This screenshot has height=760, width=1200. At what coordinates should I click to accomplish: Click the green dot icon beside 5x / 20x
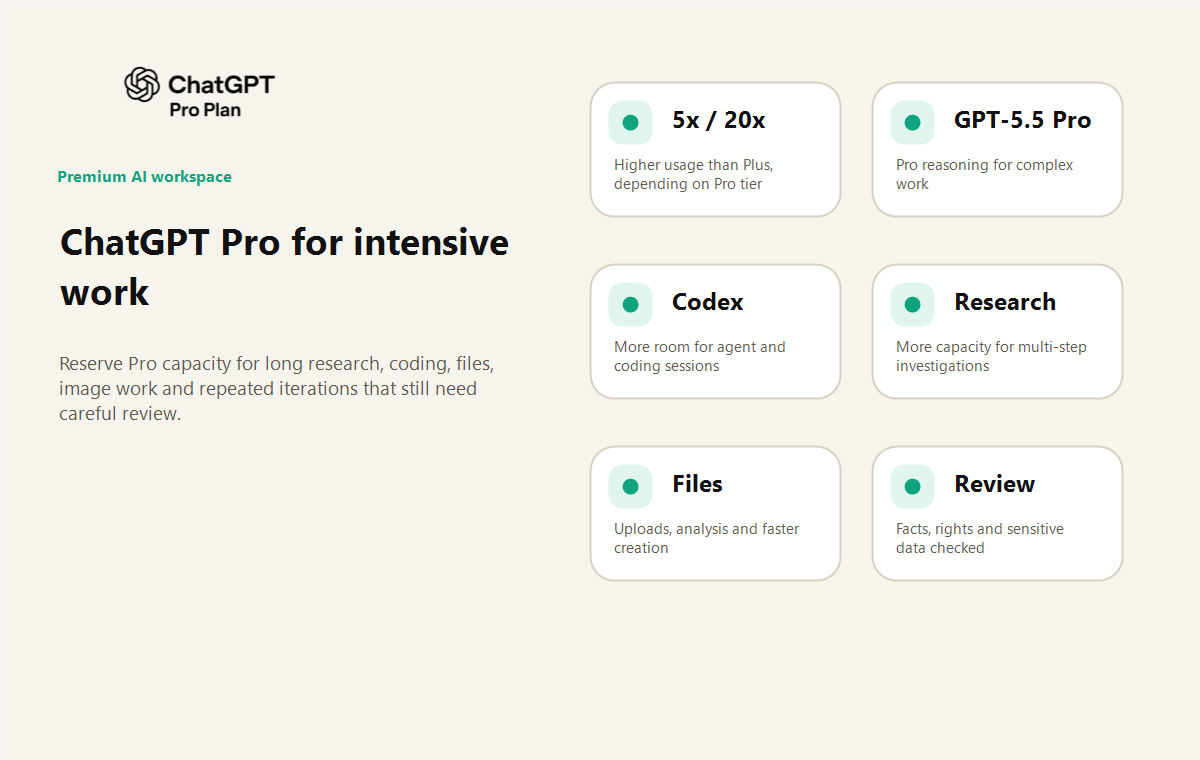coord(630,122)
